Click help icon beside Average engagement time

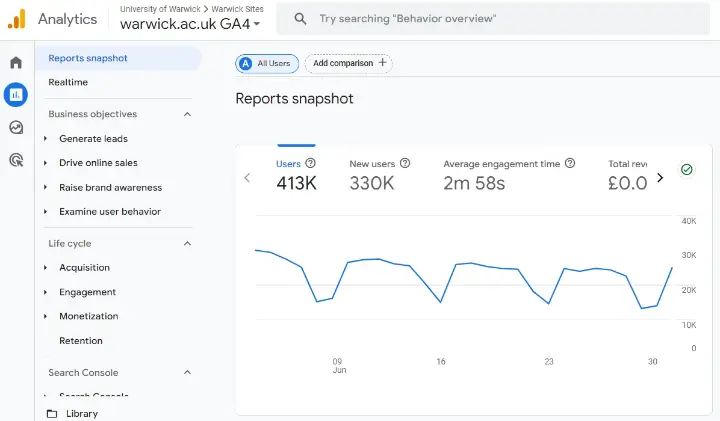[570, 163]
